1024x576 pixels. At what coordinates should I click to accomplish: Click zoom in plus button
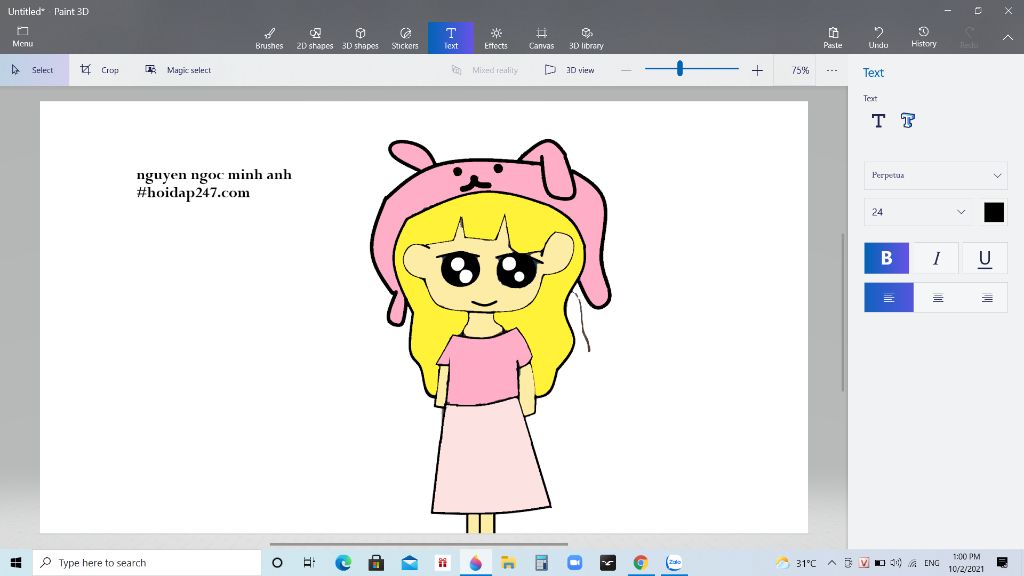click(757, 70)
